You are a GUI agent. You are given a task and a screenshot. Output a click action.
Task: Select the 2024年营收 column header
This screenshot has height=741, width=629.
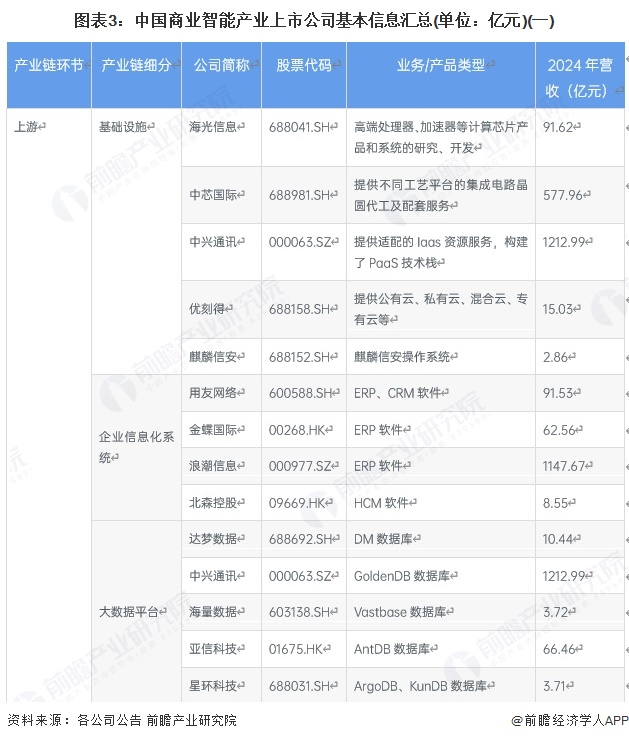577,77
